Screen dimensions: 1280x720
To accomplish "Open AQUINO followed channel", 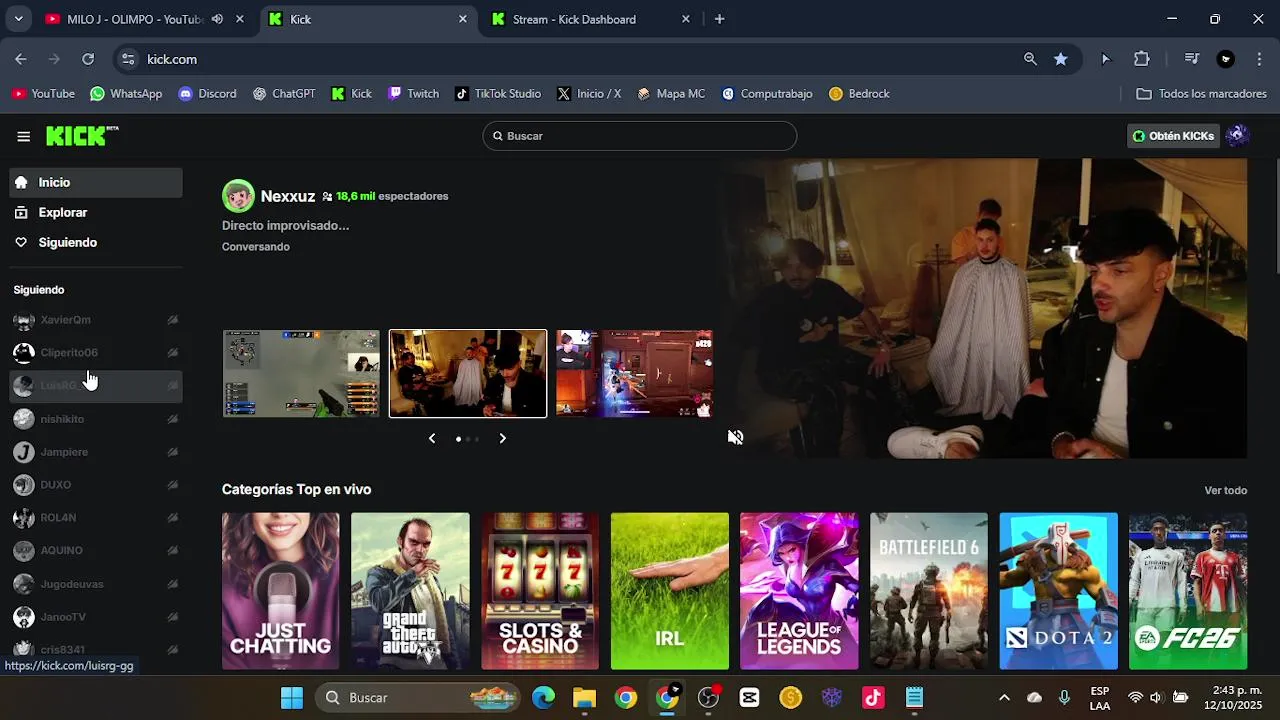I will point(96,551).
